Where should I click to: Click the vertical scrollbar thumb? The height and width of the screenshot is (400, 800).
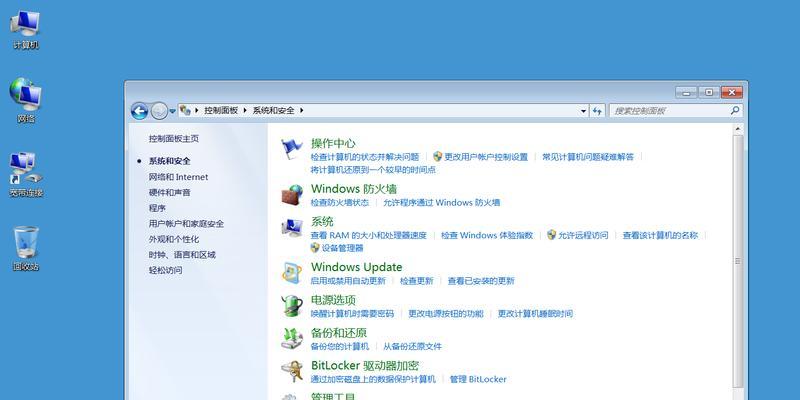coord(738,261)
